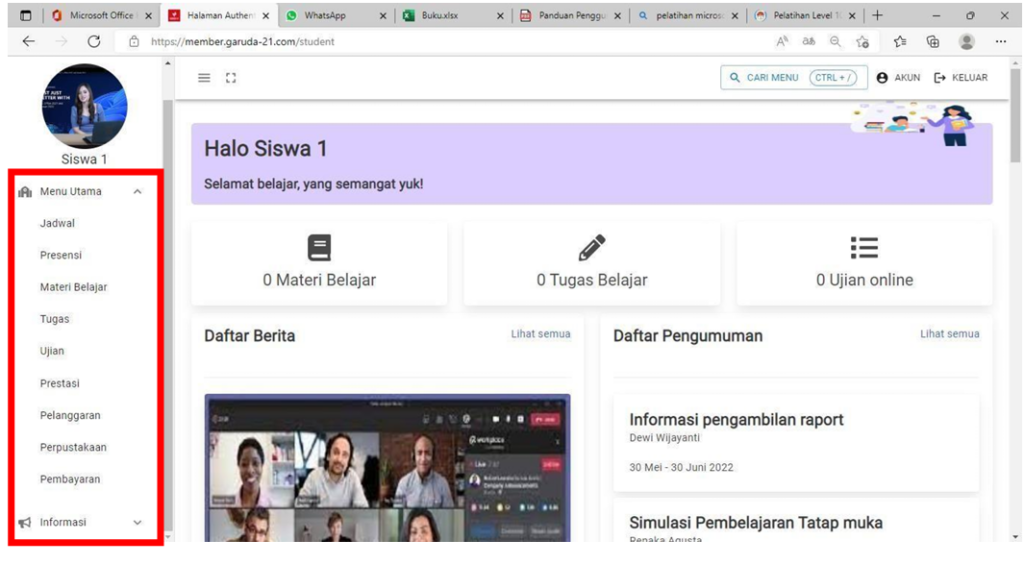1024x565 pixels.
Task: Click the zoom magnifier icon in address bar
Action: [835, 41]
